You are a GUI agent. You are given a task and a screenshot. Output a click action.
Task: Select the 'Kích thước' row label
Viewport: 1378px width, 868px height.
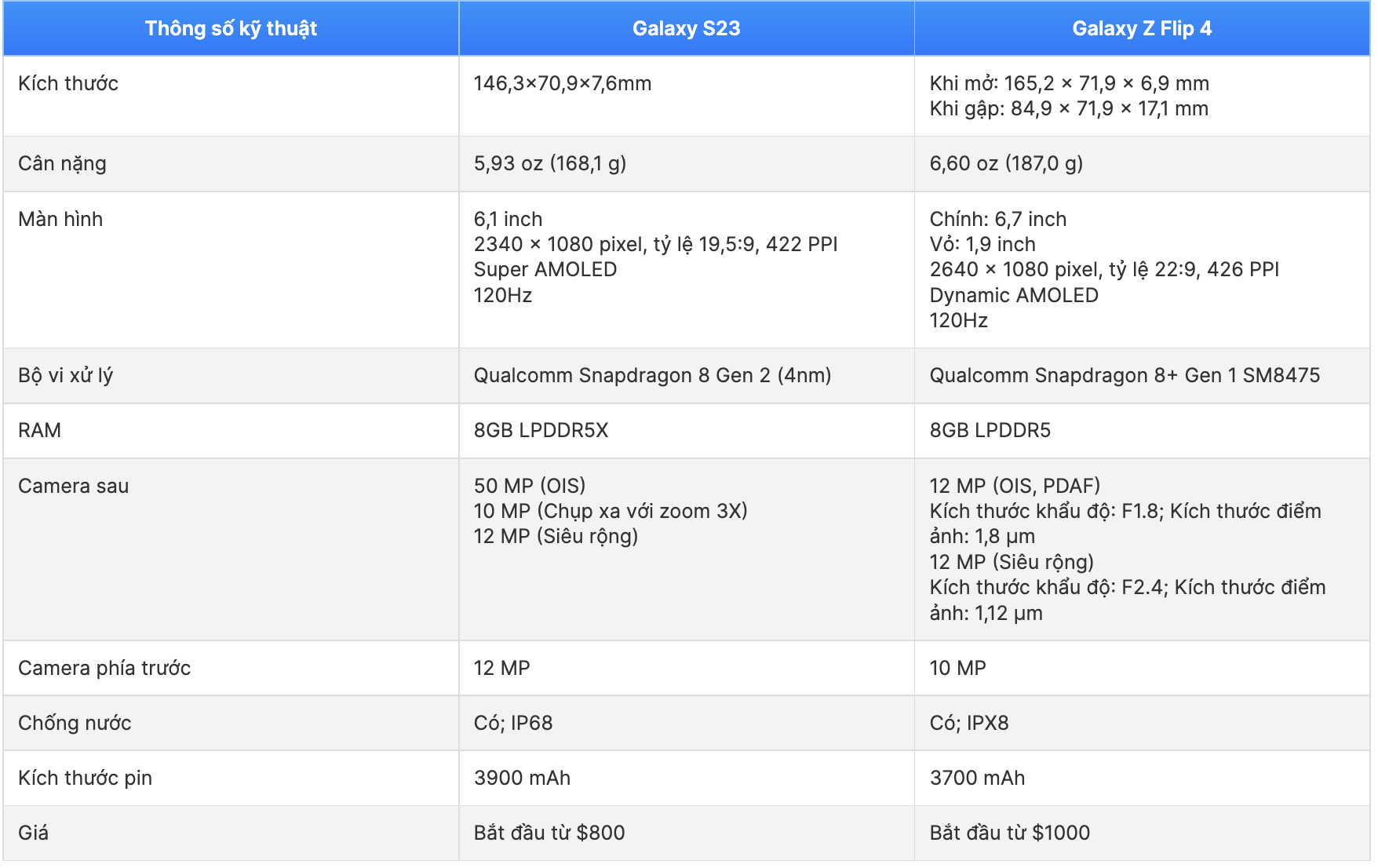coord(68,83)
